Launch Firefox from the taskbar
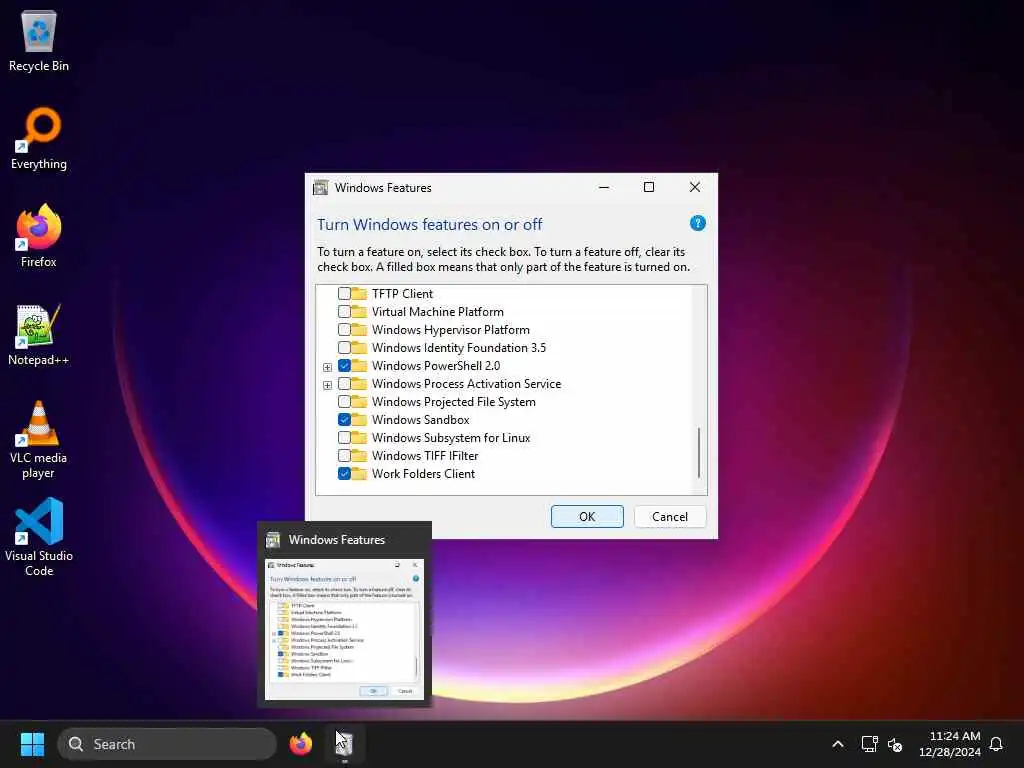This screenshot has height=768, width=1024. 301,744
